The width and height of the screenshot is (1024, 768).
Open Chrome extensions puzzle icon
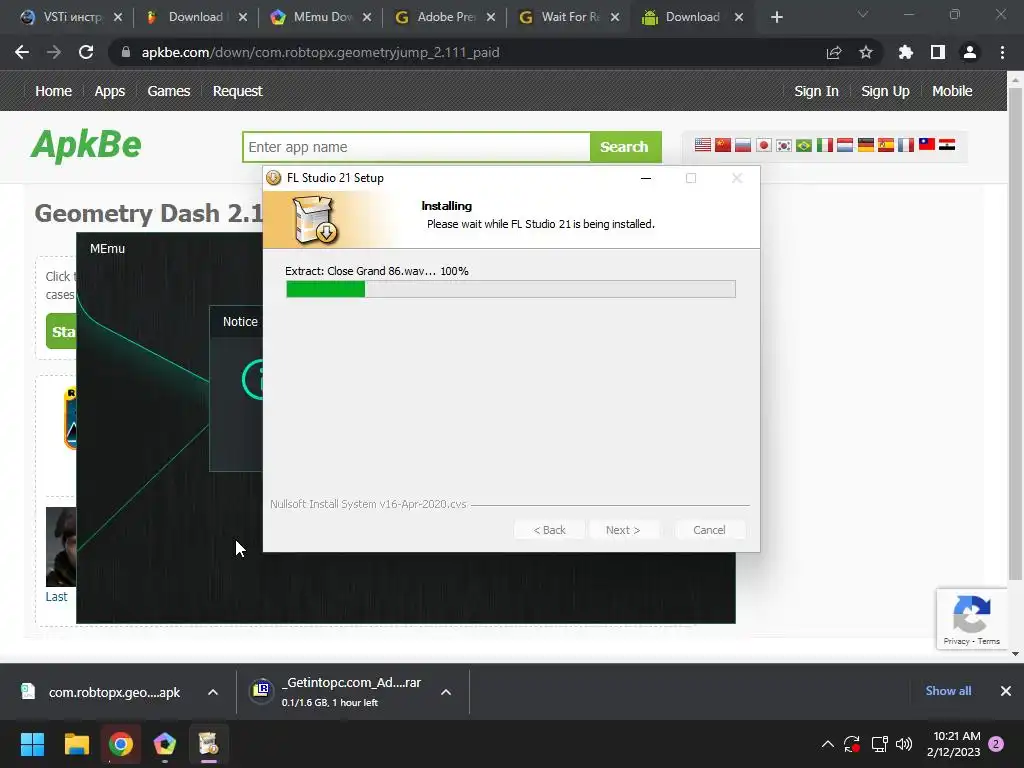[905, 52]
